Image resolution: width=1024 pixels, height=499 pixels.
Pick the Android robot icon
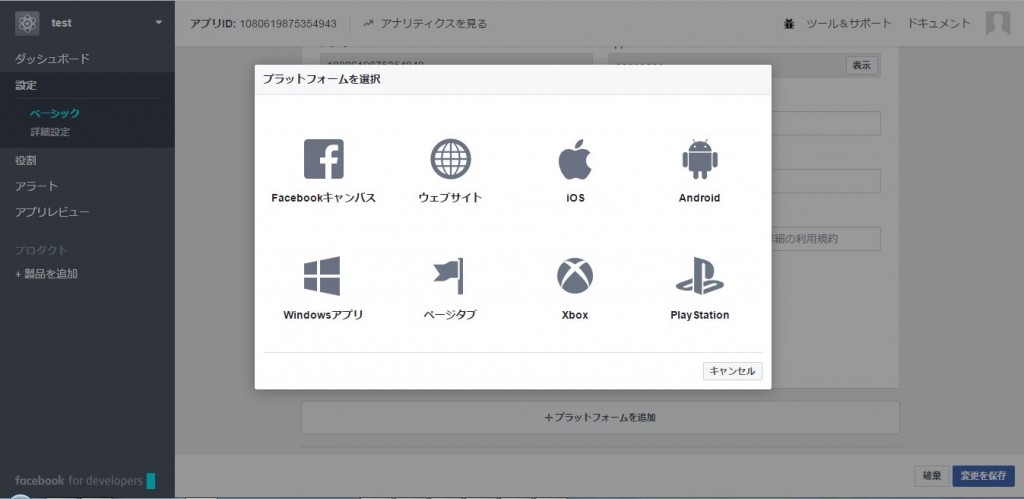pyautogui.click(x=699, y=159)
